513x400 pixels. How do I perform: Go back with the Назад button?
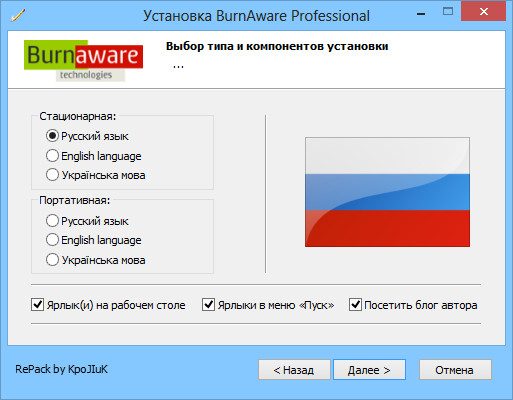[x=294, y=370]
